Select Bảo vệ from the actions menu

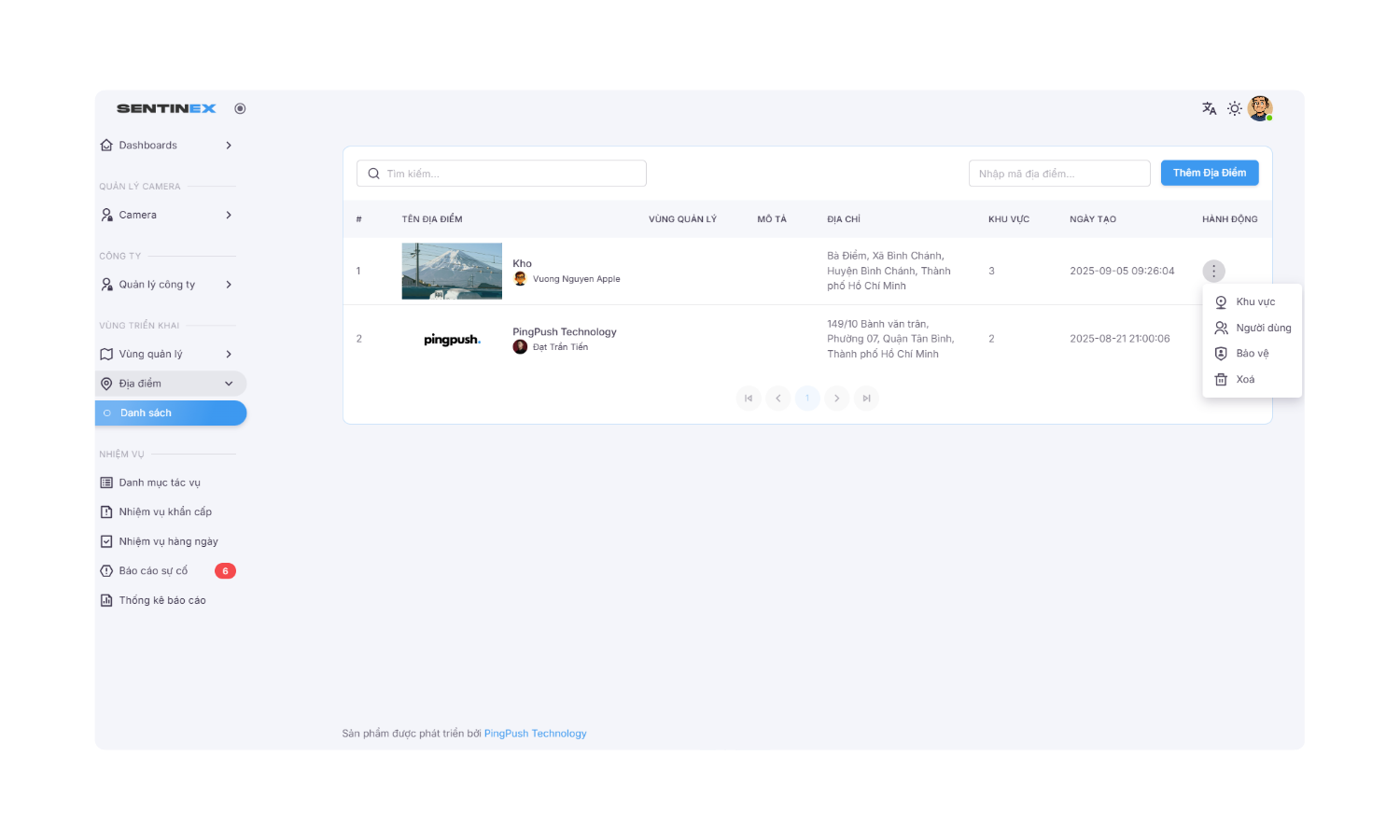[x=1252, y=354]
